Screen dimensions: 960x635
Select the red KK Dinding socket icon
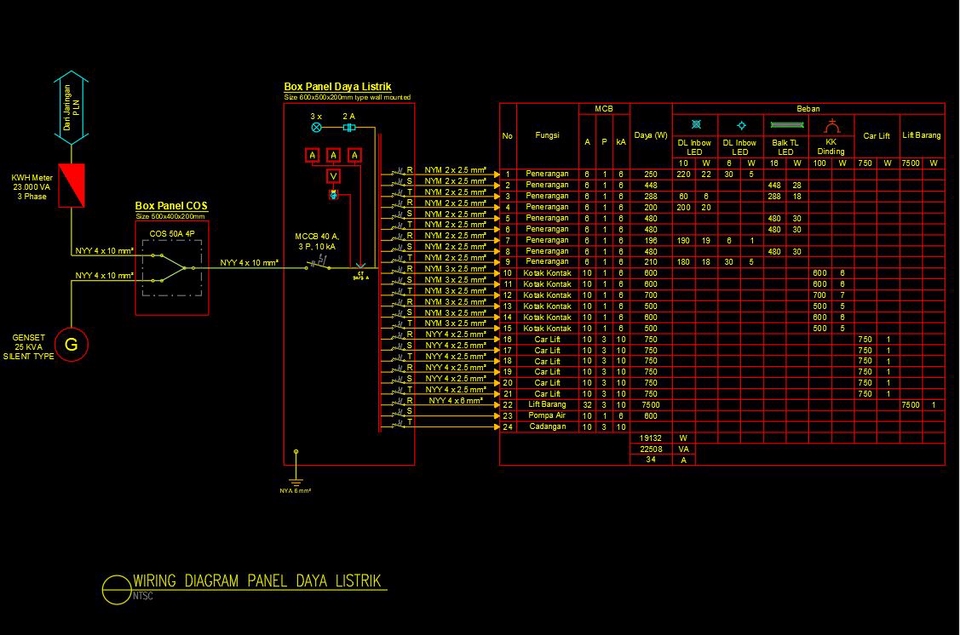[x=831, y=127]
